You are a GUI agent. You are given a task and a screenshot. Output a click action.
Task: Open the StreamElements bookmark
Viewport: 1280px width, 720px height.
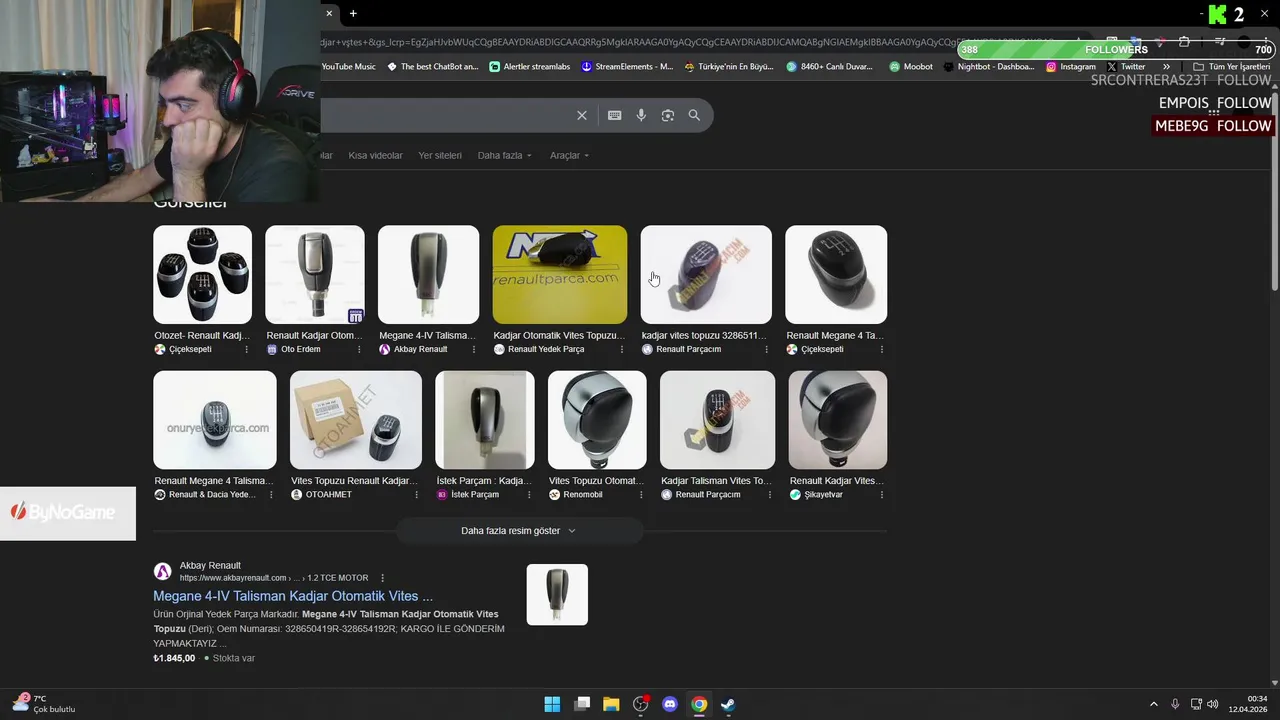(x=626, y=67)
